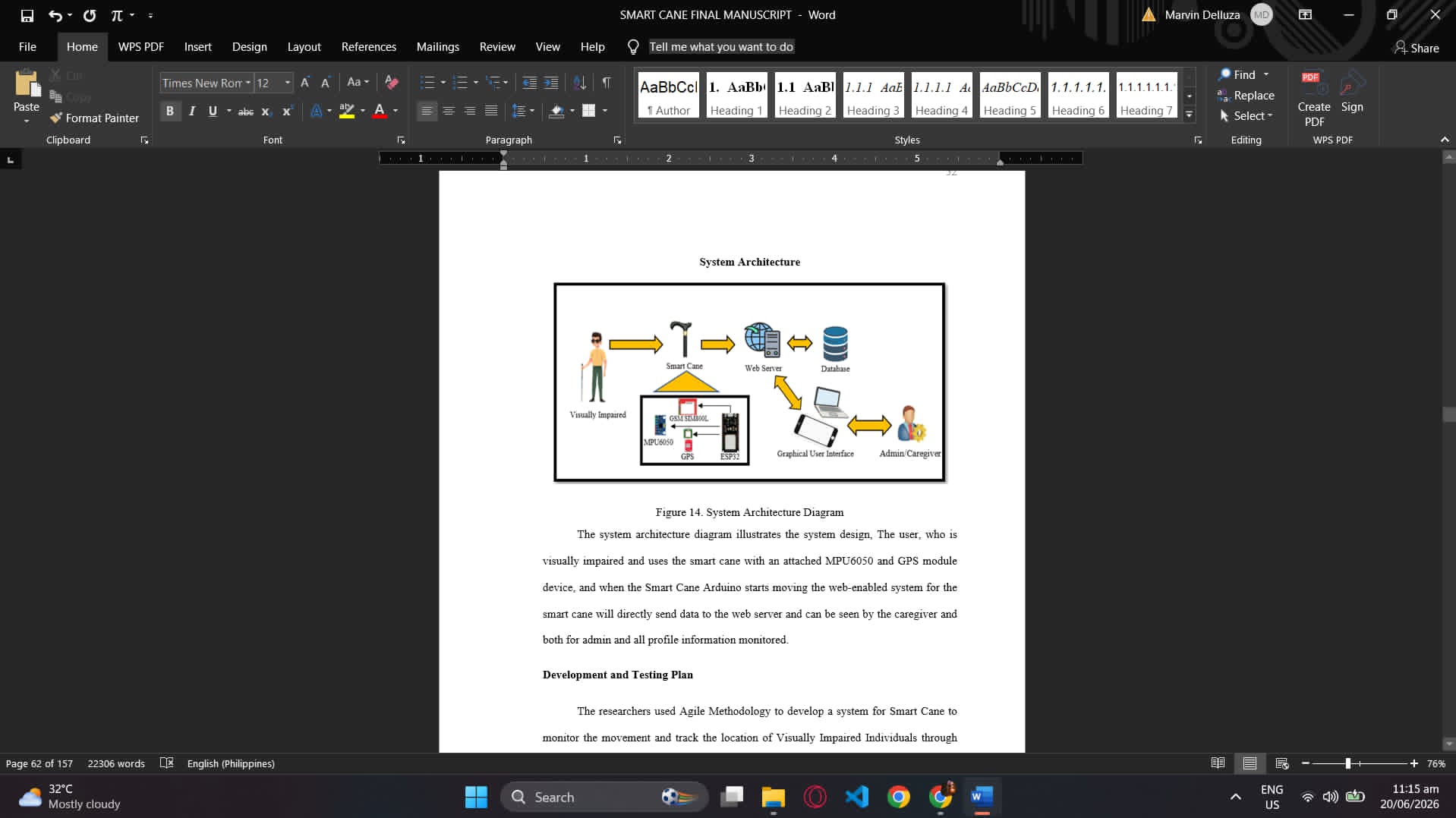Viewport: 1456px width, 818px height.
Task: Collapse the ribbon with the chevron
Action: [1445, 140]
